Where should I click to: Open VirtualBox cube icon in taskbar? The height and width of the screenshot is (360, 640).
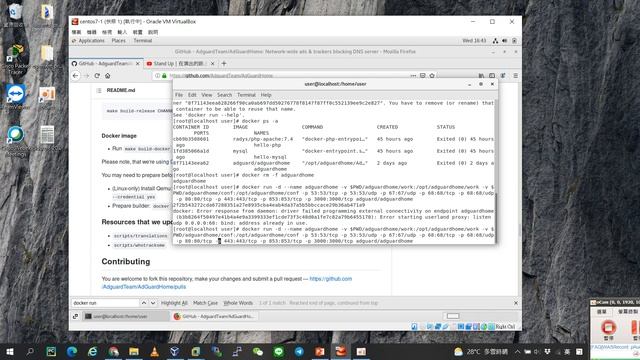click(x=175, y=351)
